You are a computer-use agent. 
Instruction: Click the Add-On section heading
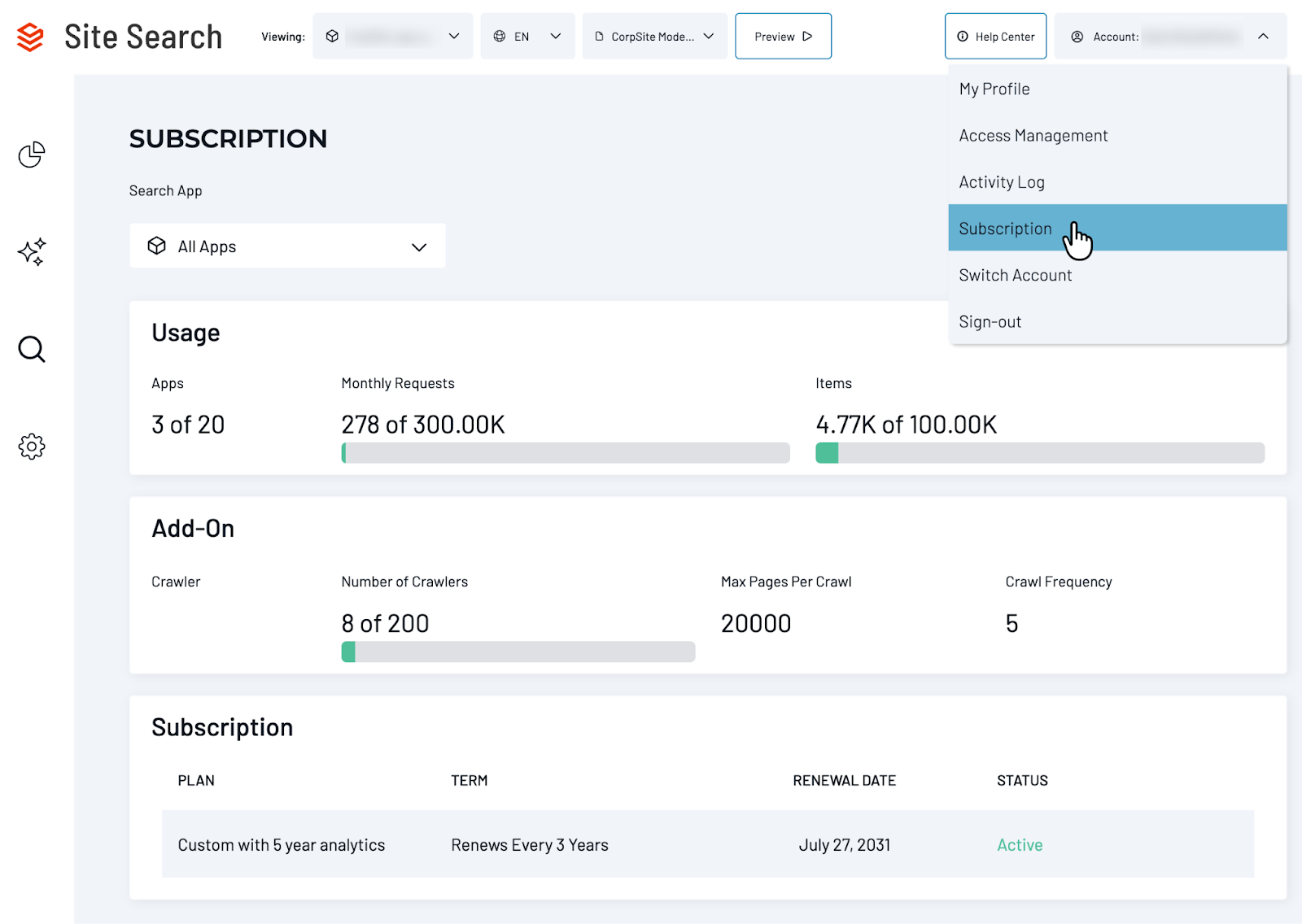point(193,529)
